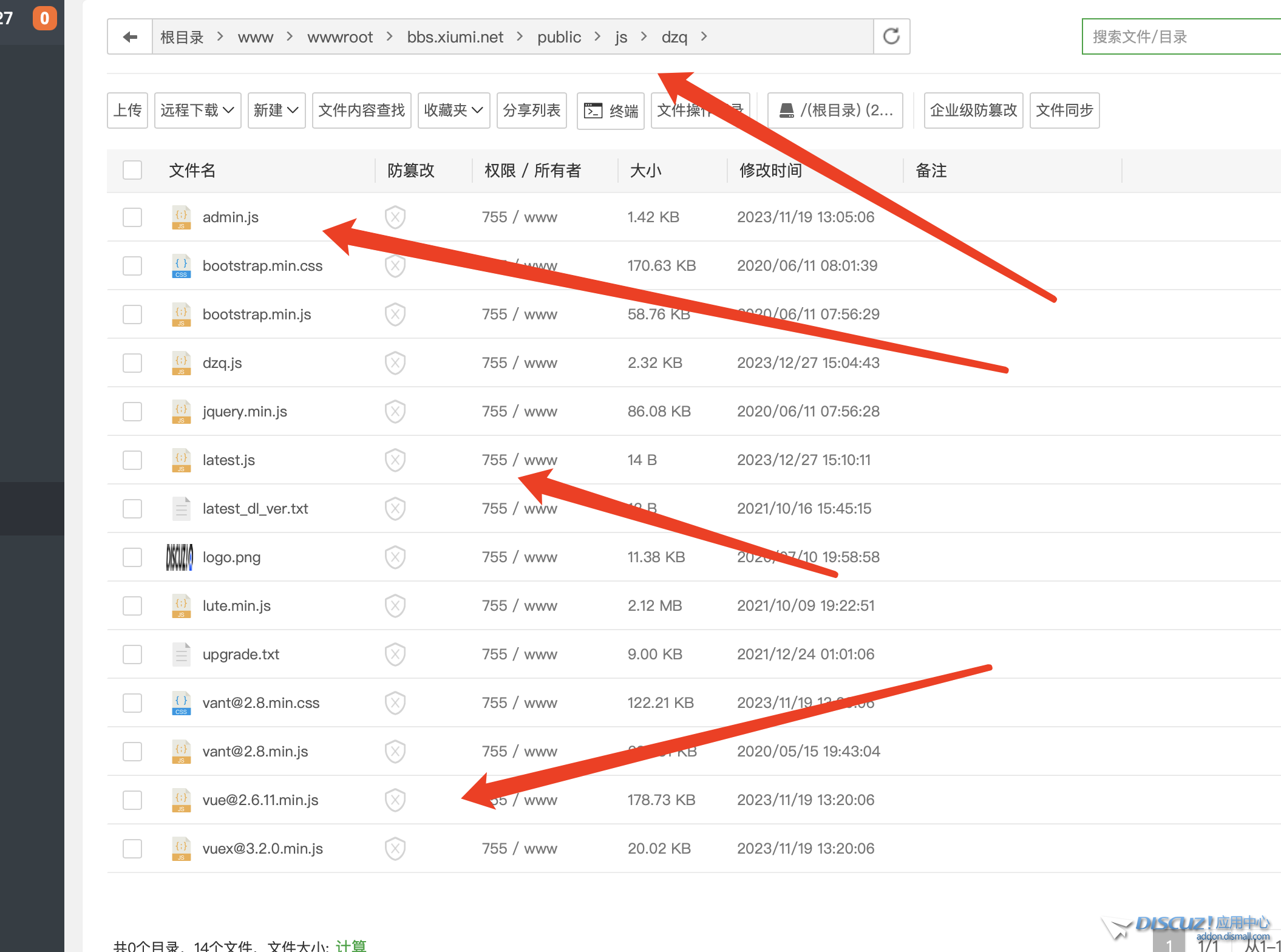Expand the 收藏夹 dropdown
Screen dimensions: 1281x952
(x=454, y=110)
